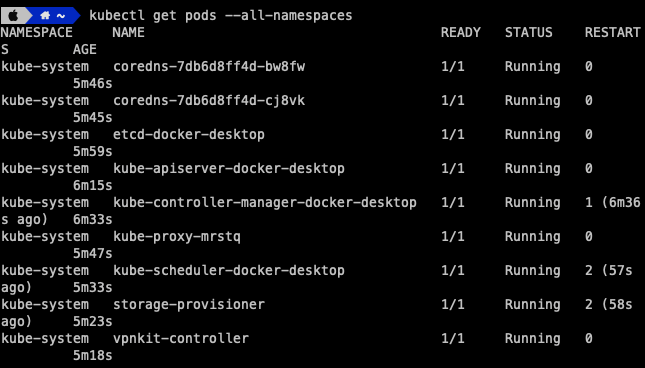Click the home icon in prompt
This screenshot has width=645, height=368.
click(45, 16)
